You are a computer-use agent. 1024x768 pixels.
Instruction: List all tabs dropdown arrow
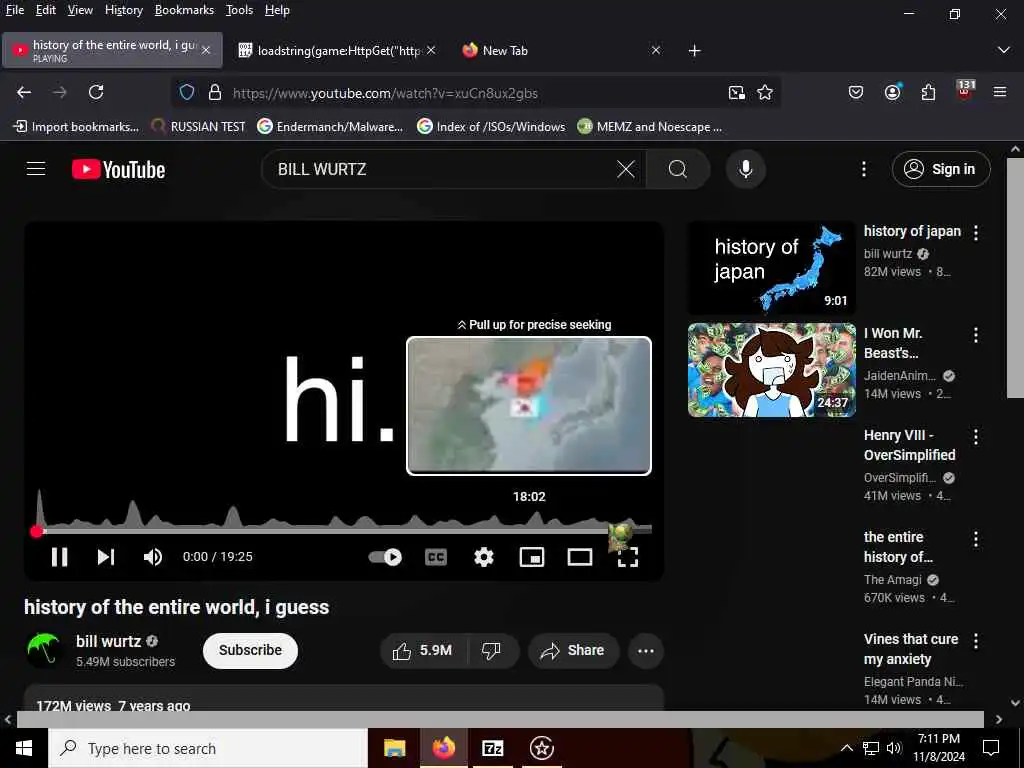click(1004, 50)
